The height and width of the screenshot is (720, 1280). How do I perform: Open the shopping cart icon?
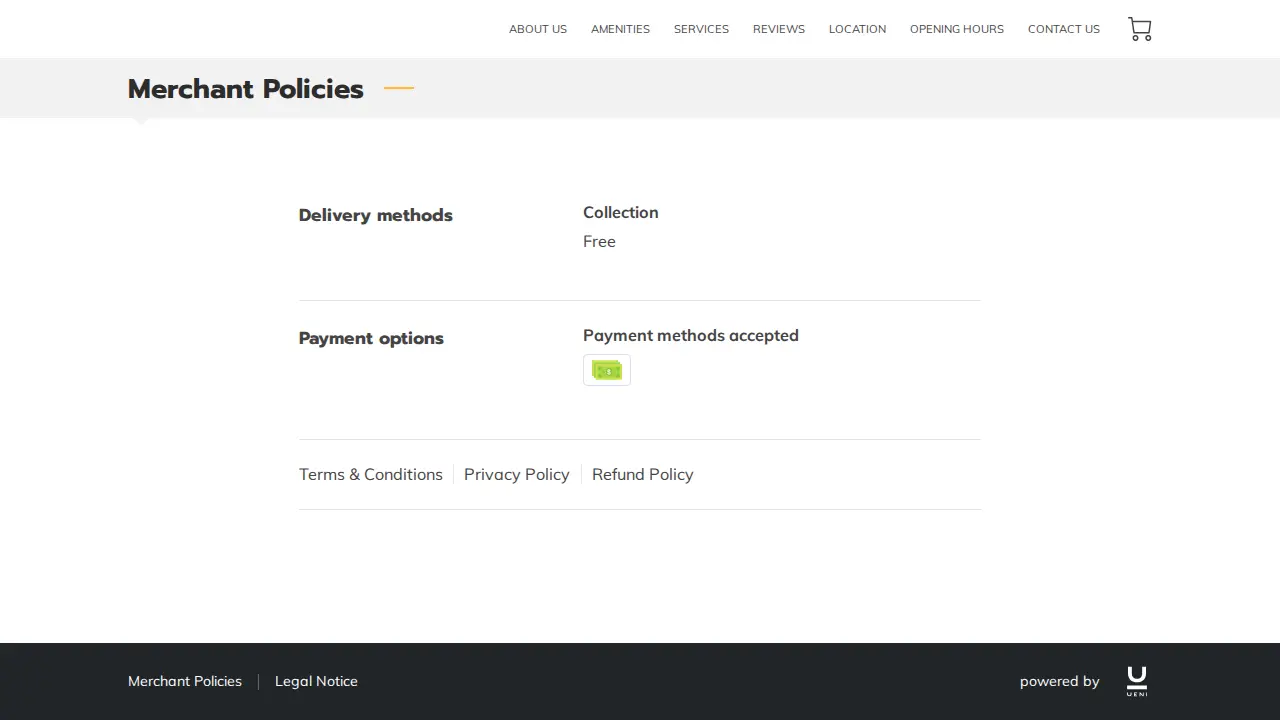point(1139,29)
